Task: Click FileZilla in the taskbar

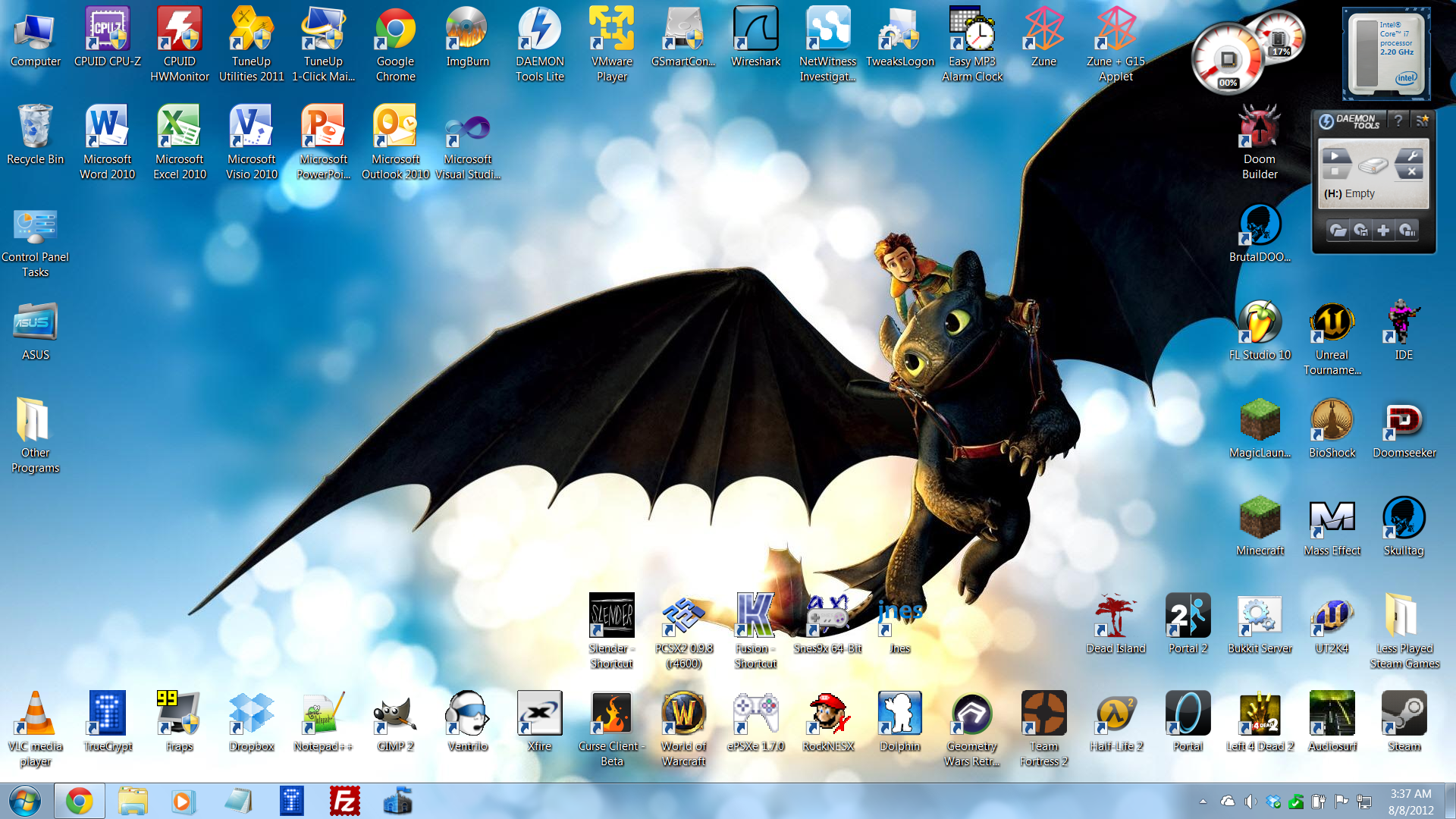Action: pos(344,801)
